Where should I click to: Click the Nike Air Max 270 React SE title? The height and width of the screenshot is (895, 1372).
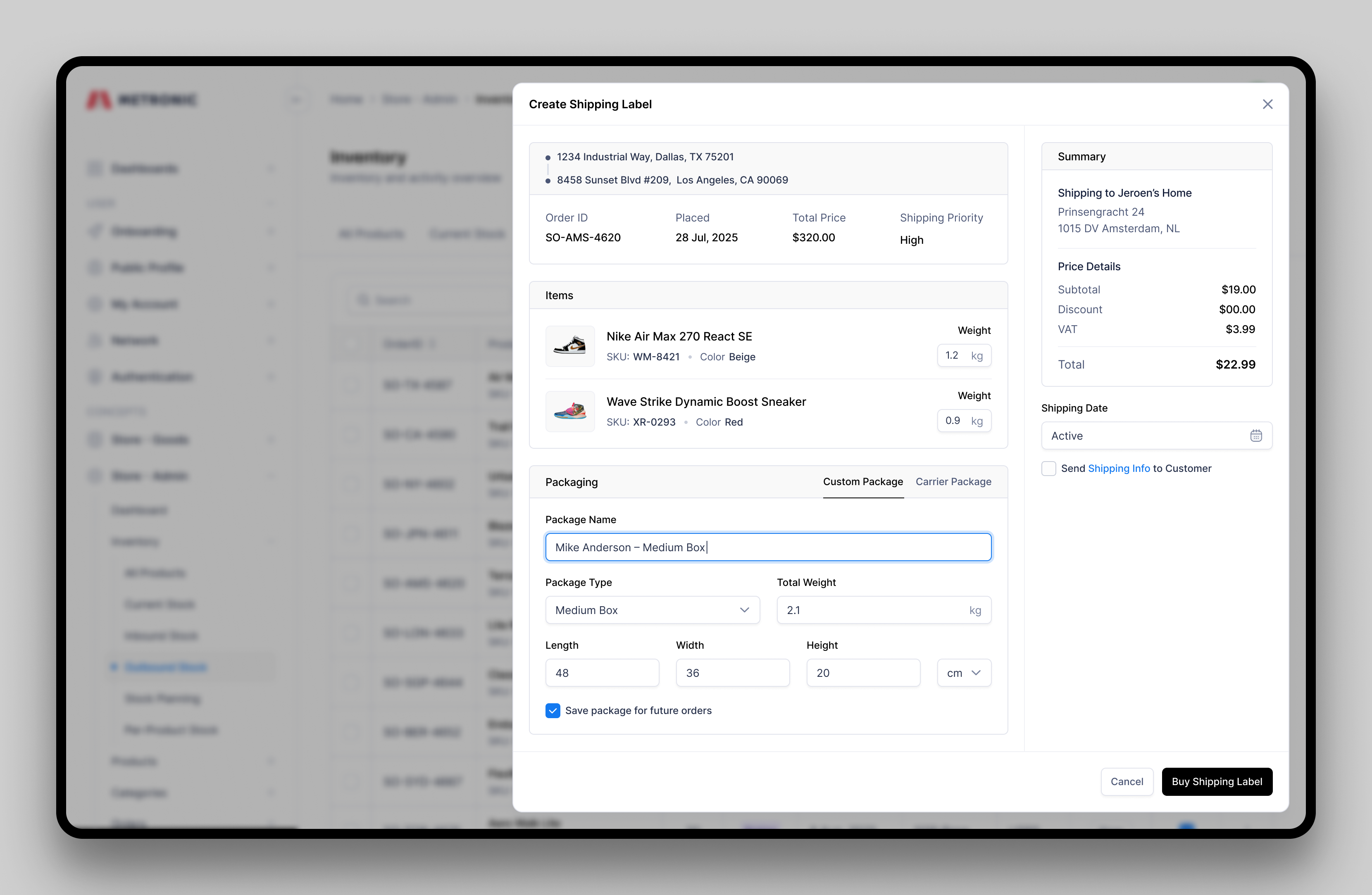coord(679,337)
